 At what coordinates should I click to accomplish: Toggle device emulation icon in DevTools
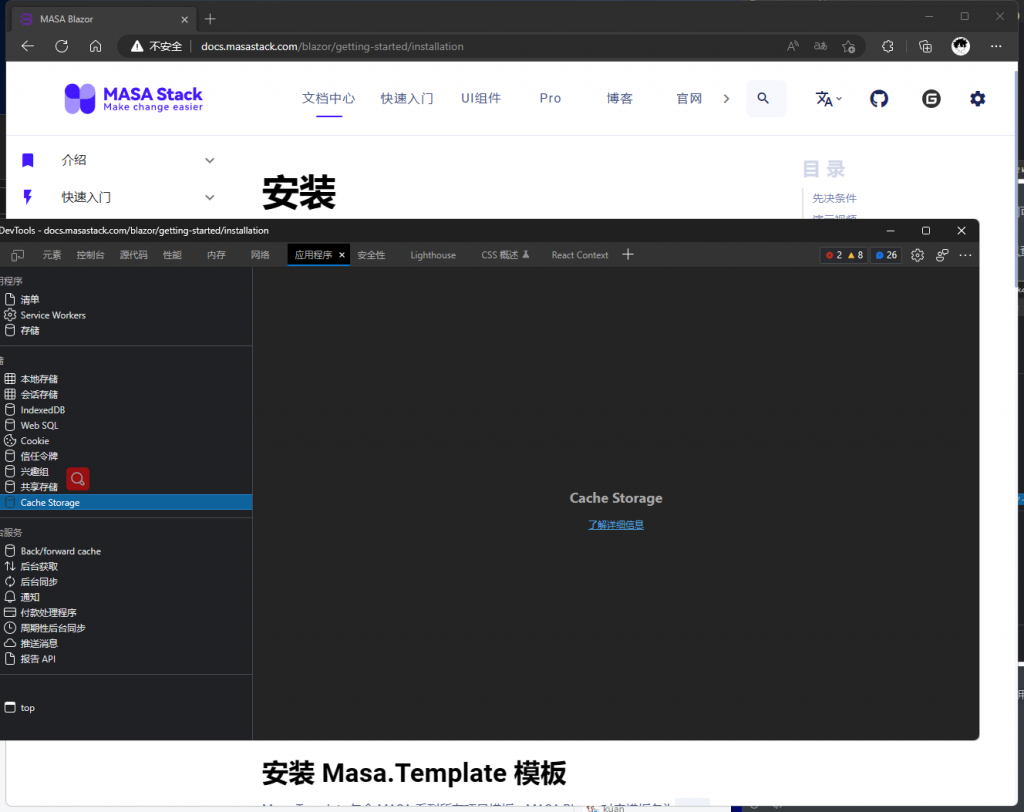pyautogui.click(x=18, y=255)
